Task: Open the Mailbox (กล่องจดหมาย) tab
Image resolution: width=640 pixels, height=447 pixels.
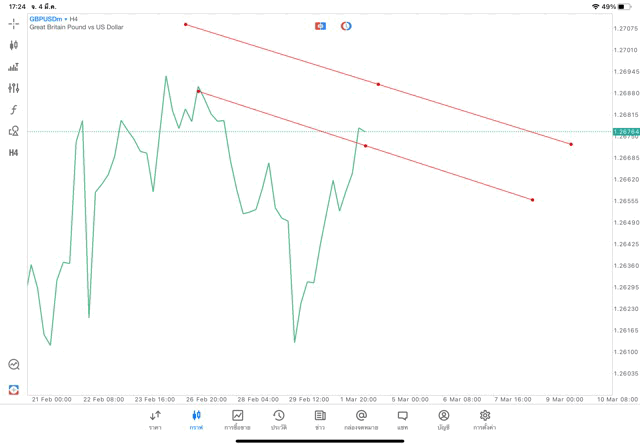Action: coord(361,420)
